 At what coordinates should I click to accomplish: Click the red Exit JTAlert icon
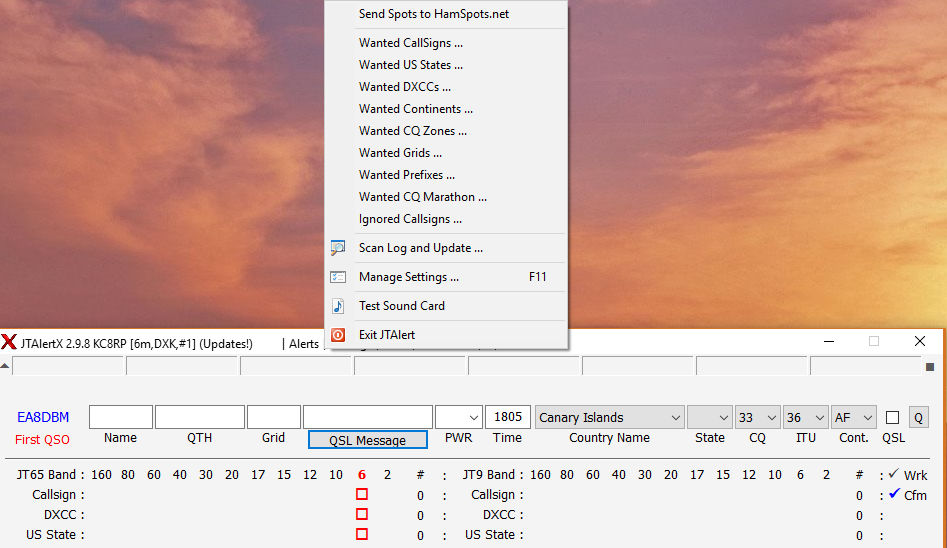(338, 335)
